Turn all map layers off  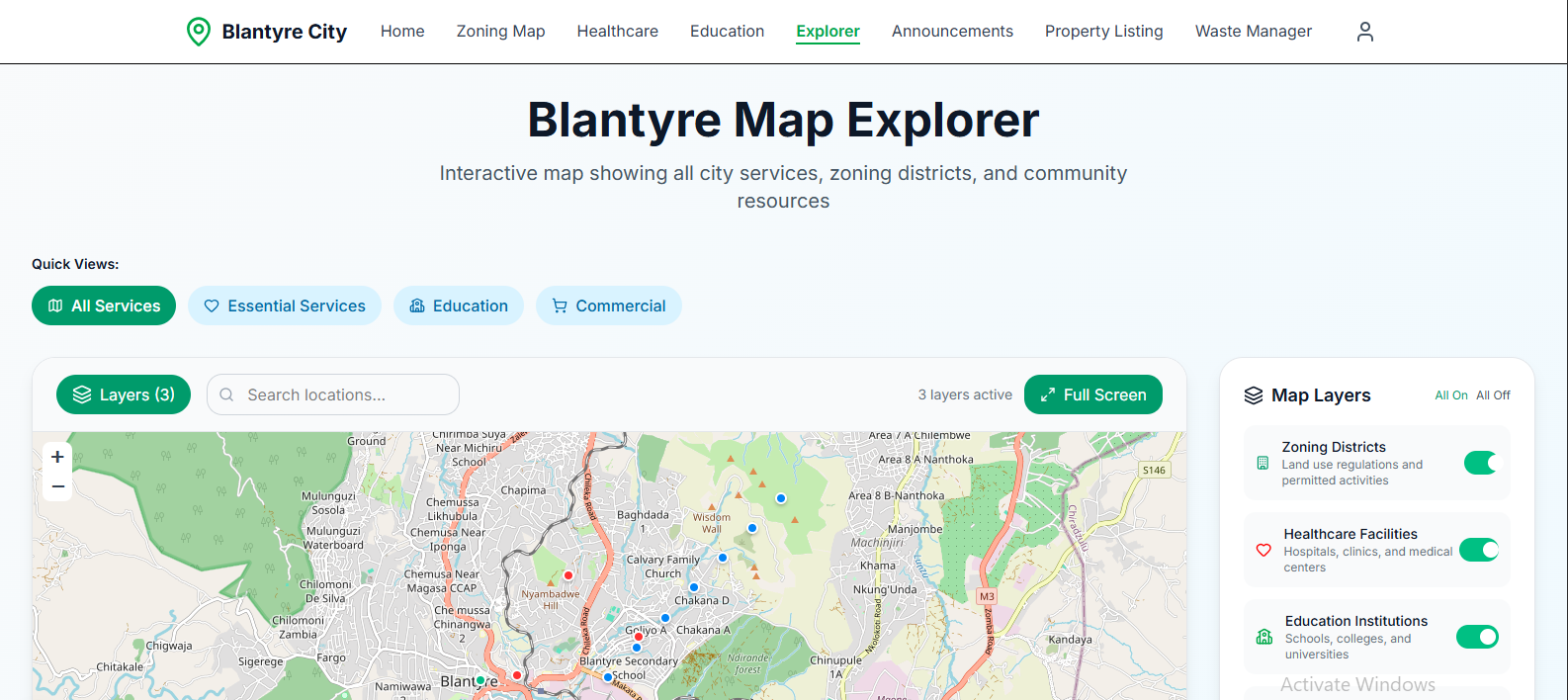click(x=1493, y=395)
